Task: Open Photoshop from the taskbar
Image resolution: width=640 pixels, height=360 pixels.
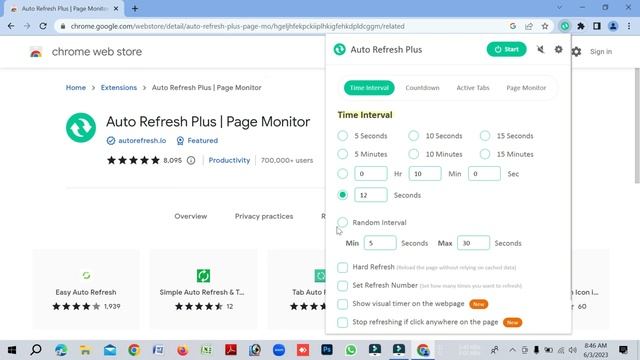Action: [327, 350]
